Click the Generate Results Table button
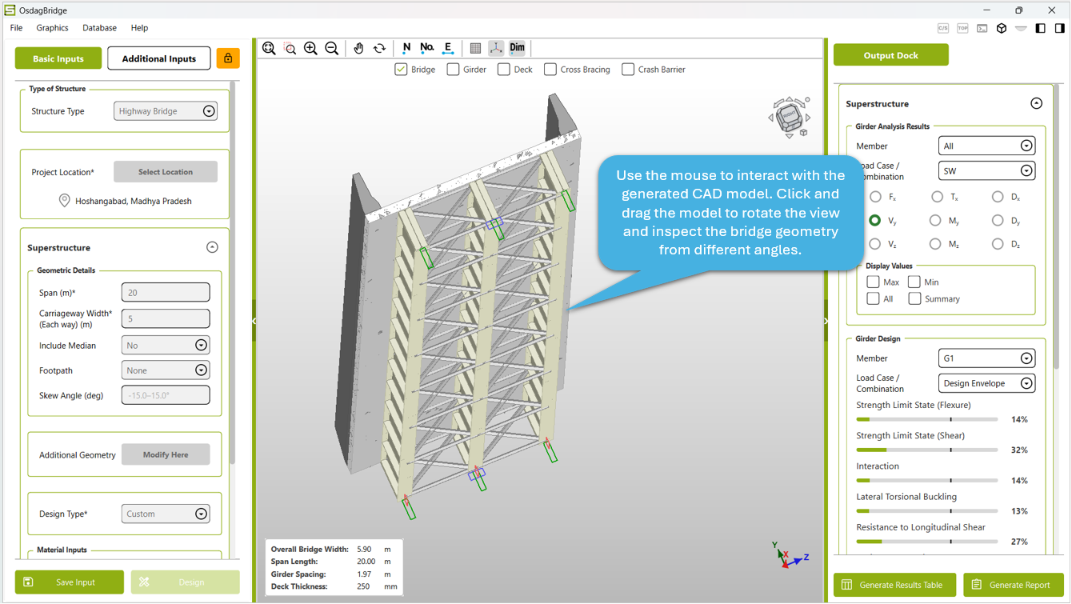The height and width of the screenshot is (604, 1071). point(894,585)
